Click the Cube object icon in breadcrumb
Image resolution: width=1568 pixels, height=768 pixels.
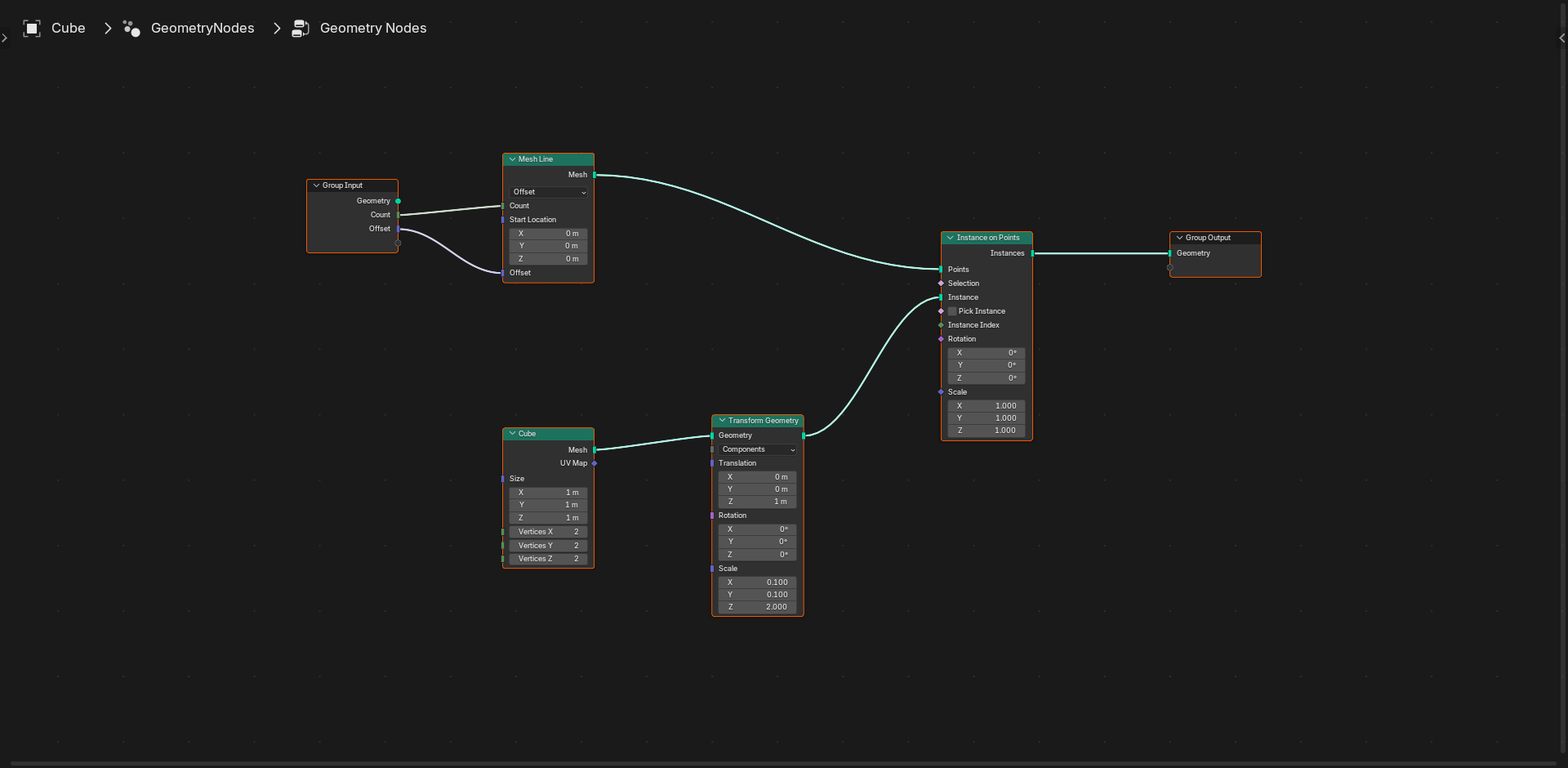[x=32, y=29]
